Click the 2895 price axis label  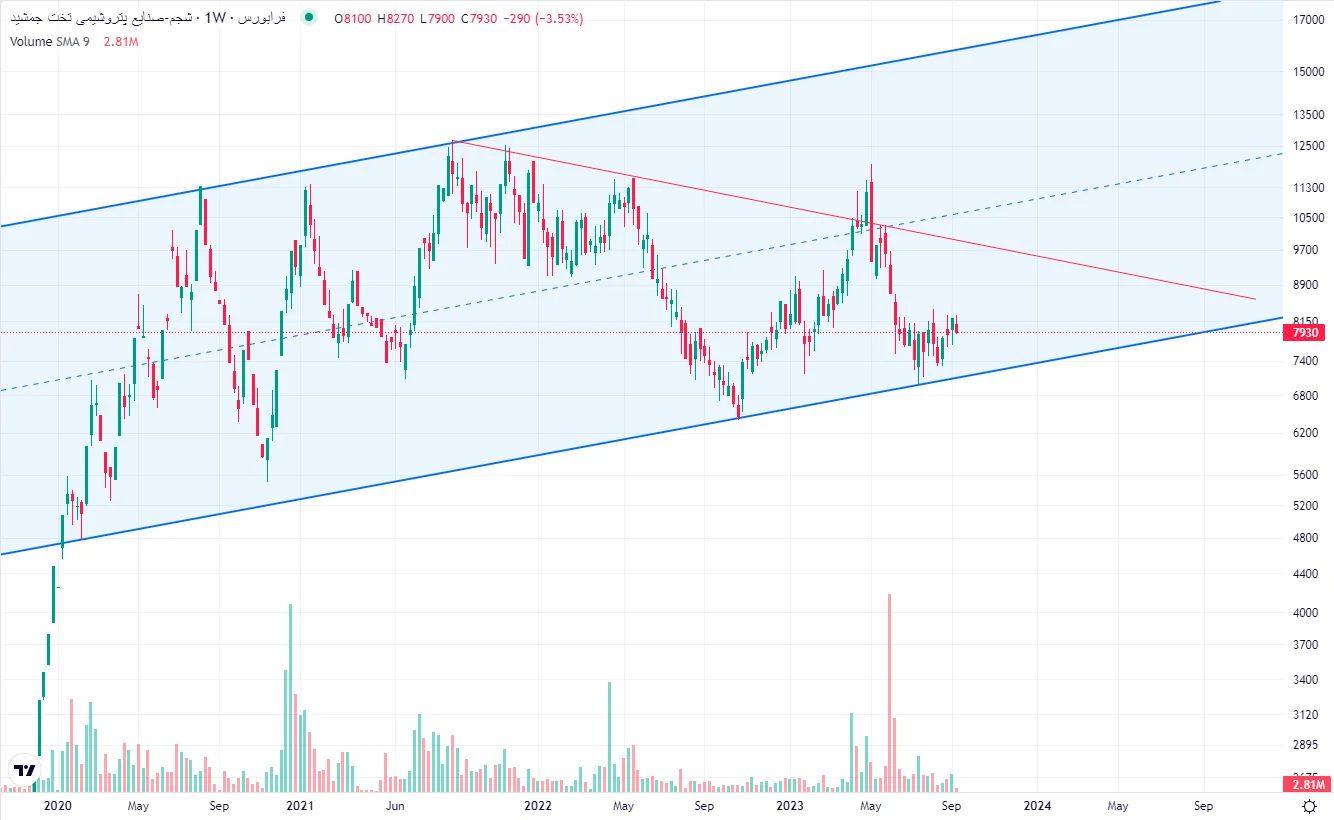click(x=1308, y=747)
